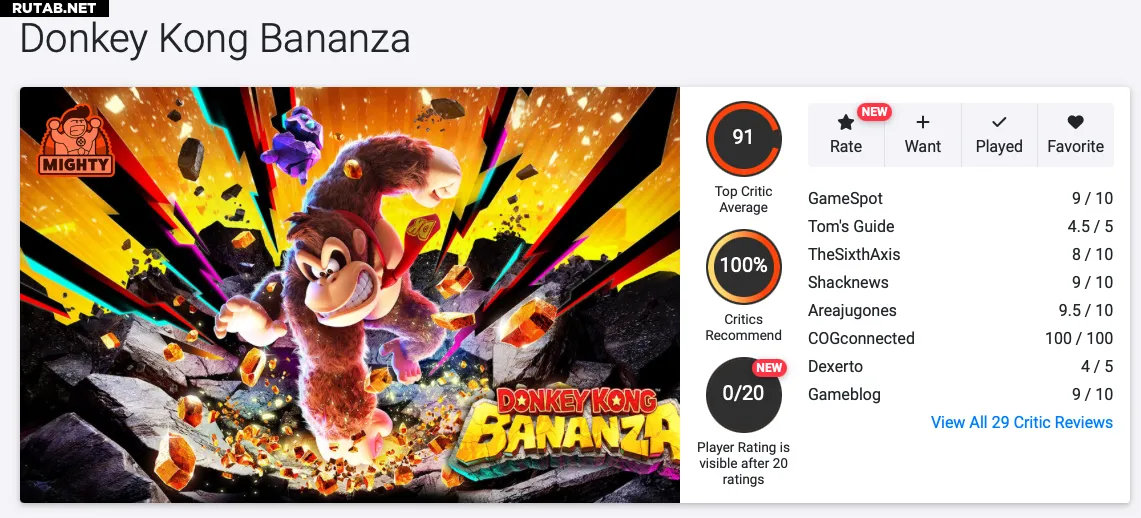View All 29 Critic Reviews
This screenshot has height=518, width=1141.
click(1022, 423)
